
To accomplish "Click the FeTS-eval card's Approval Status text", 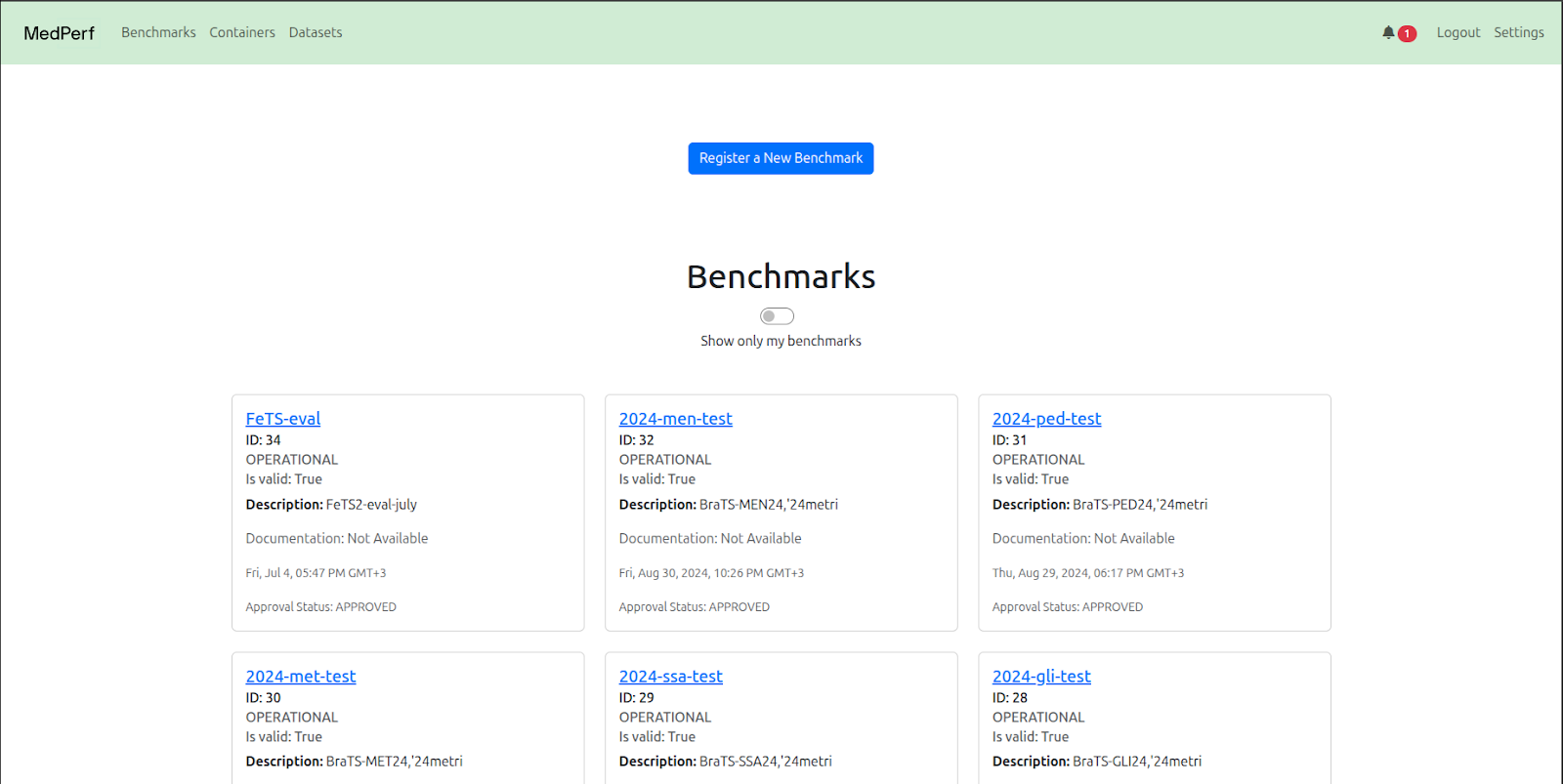I will [320, 607].
